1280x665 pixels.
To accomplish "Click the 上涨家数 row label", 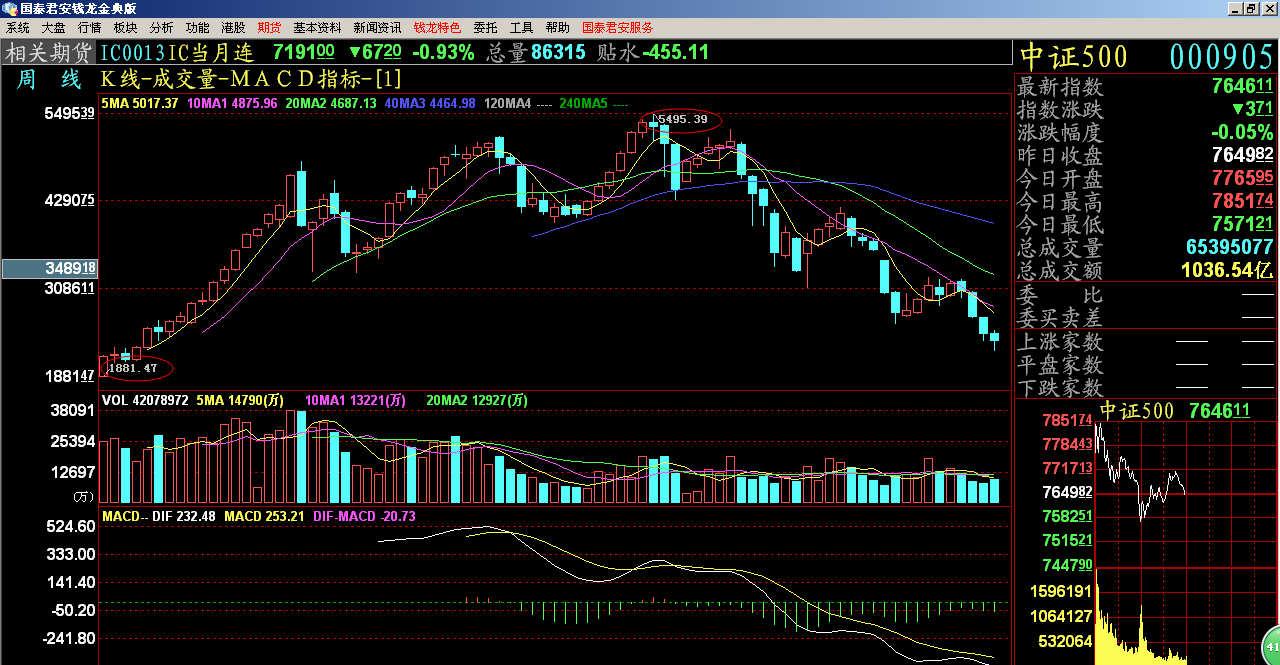I will [x=1060, y=343].
